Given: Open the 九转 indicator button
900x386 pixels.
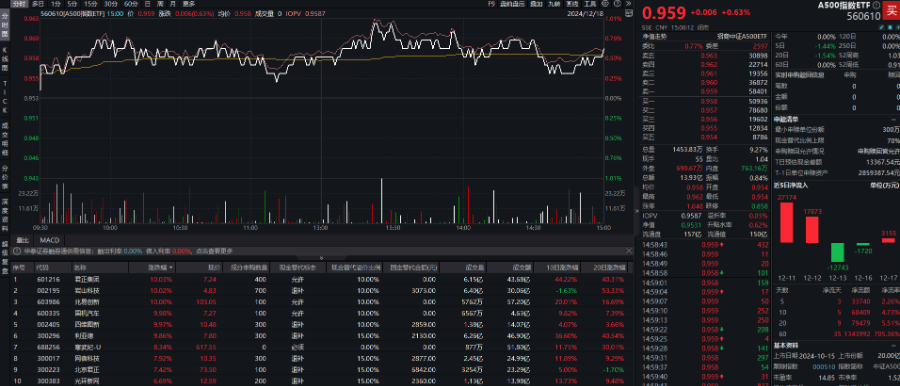Looking at the screenshot, I should click(554, 3).
